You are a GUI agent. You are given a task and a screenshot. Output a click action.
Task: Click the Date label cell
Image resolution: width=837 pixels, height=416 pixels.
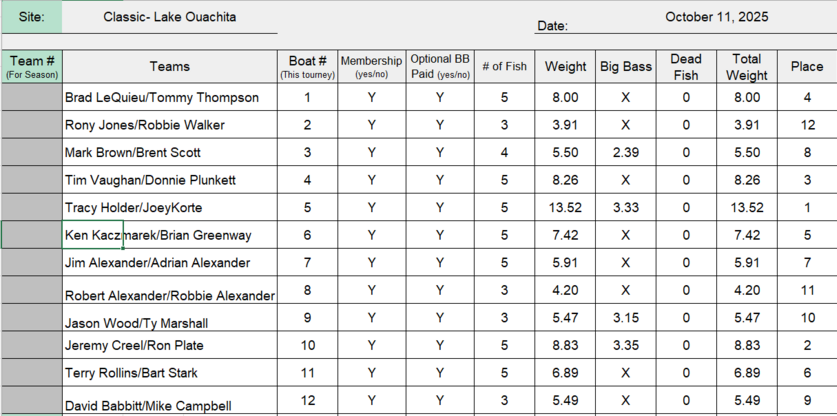pos(553,26)
